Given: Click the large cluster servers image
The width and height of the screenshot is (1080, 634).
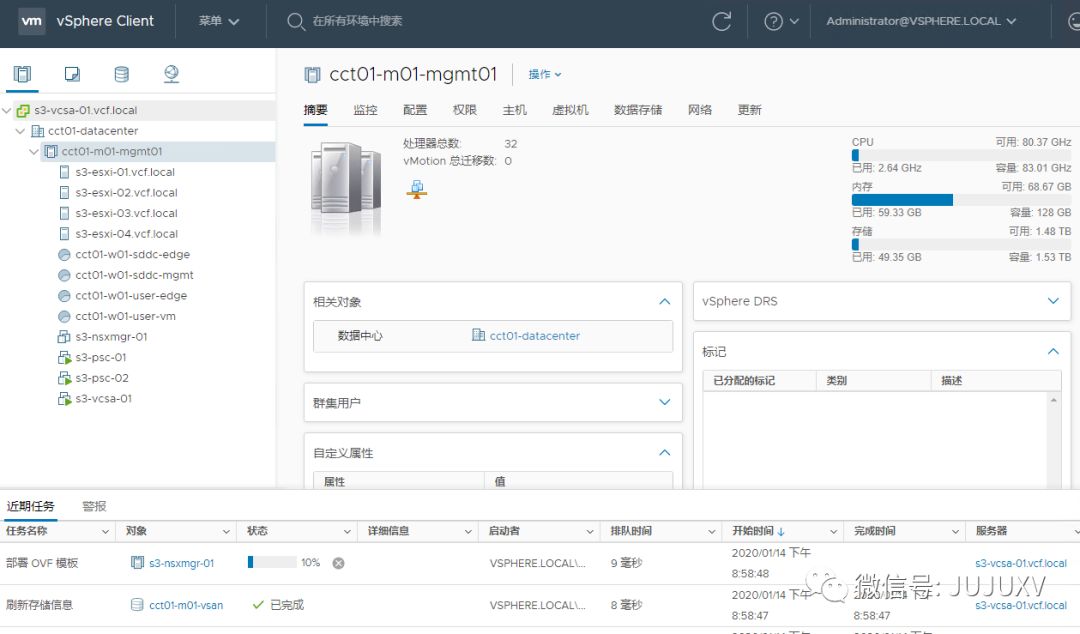Looking at the screenshot, I should [346, 187].
